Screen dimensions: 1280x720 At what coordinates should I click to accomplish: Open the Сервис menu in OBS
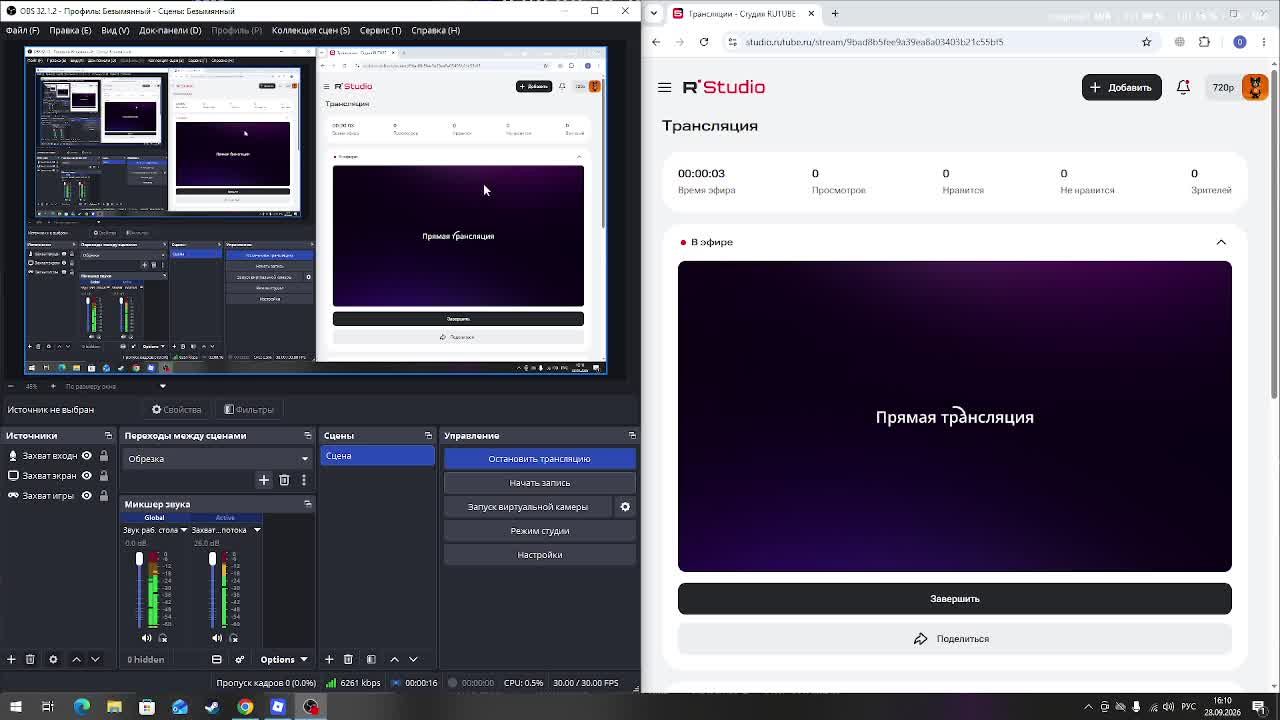click(x=380, y=30)
